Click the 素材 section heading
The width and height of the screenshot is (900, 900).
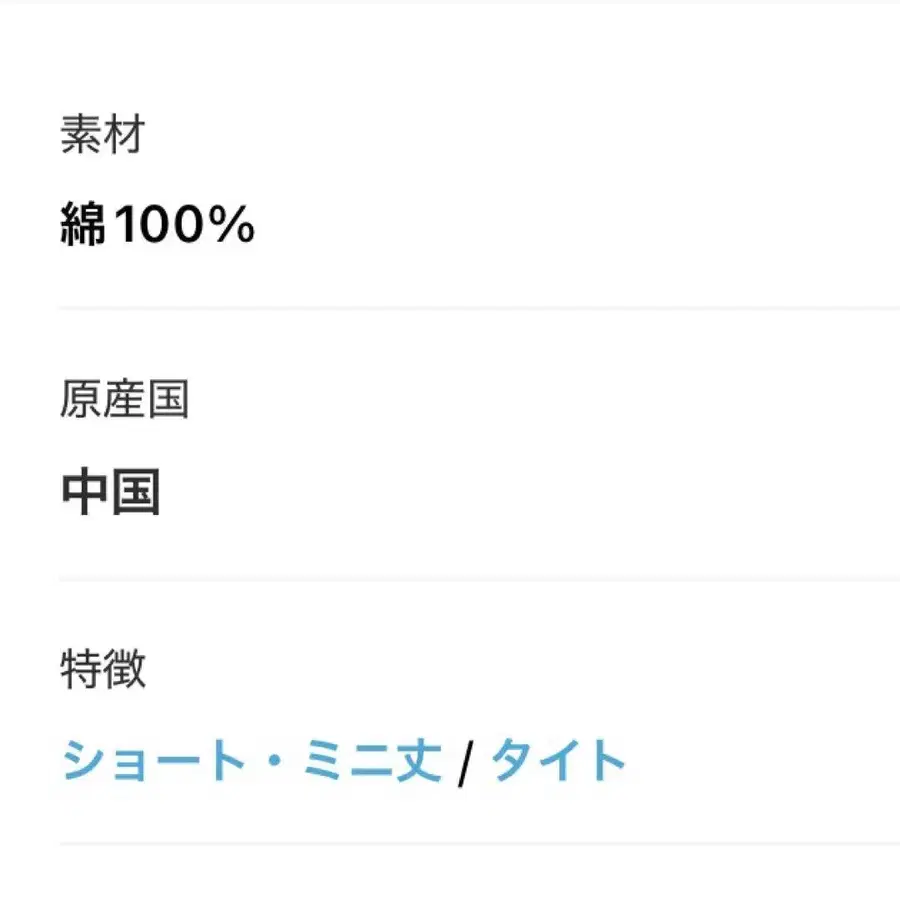pos(103,134)
